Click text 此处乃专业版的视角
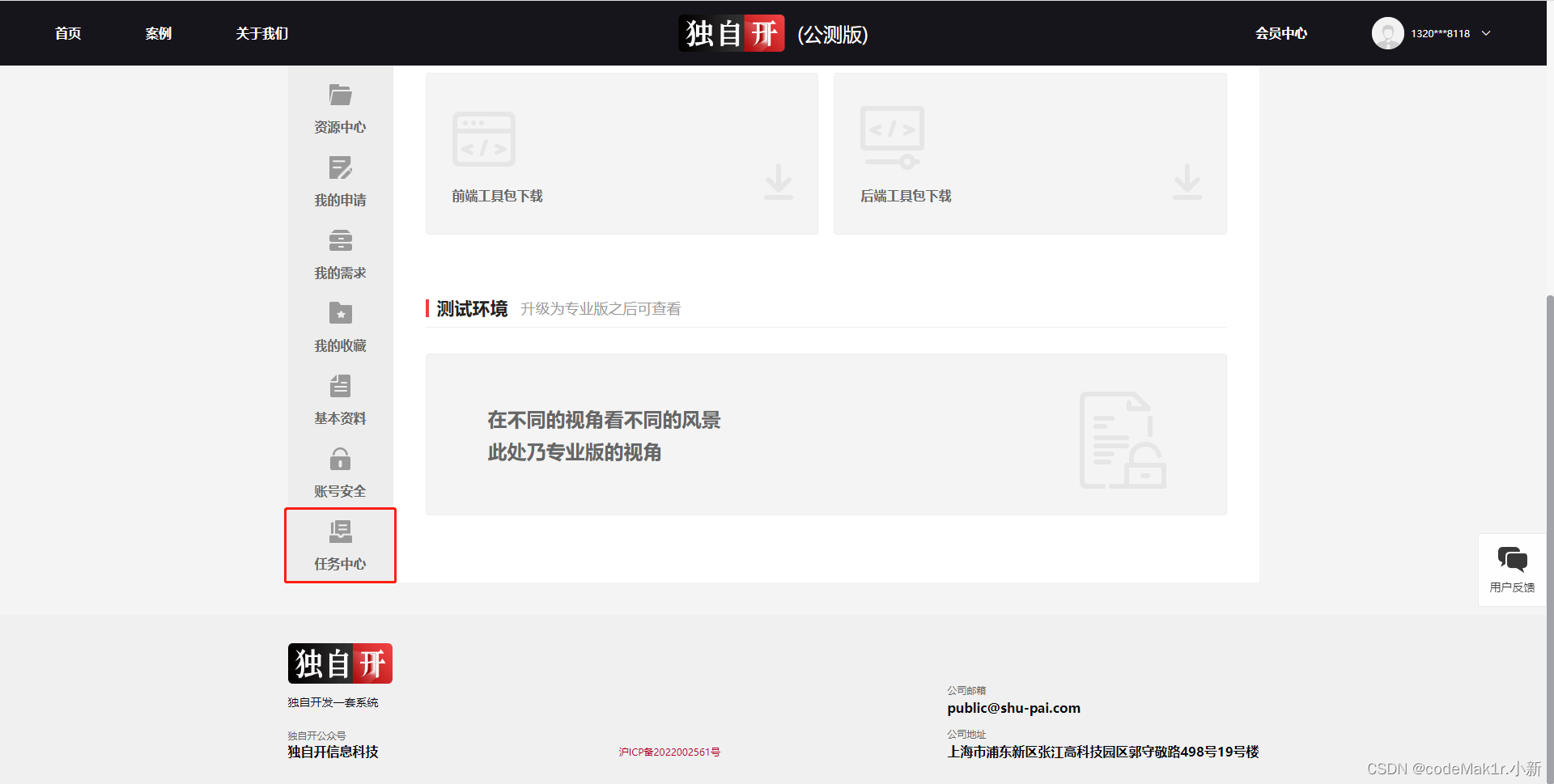1554x784 pixels. (575, 452)
